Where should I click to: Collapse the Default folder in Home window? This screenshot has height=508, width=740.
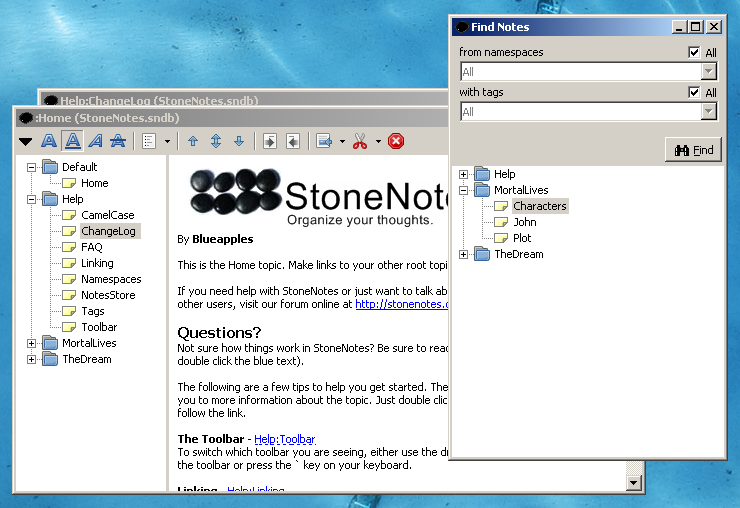pyautogui.click(x=32, y=167)
